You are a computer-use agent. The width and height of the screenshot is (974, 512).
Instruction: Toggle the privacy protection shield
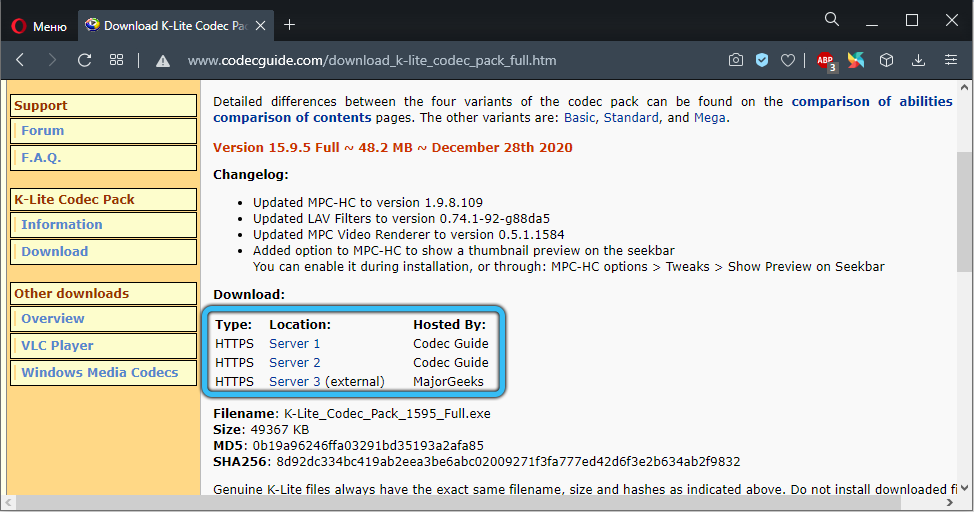point(762,60)
